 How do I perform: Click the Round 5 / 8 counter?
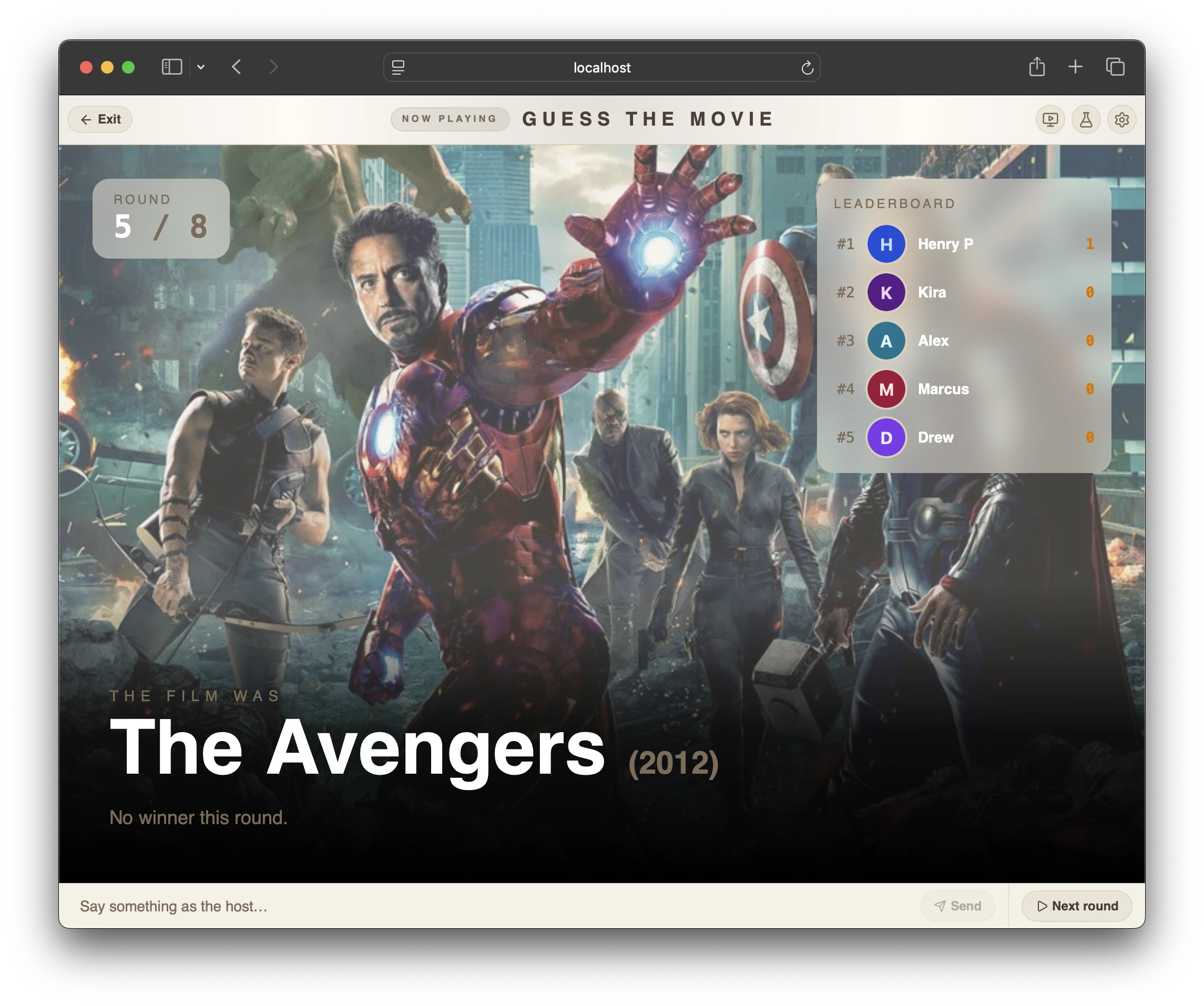tap(161, 219)
